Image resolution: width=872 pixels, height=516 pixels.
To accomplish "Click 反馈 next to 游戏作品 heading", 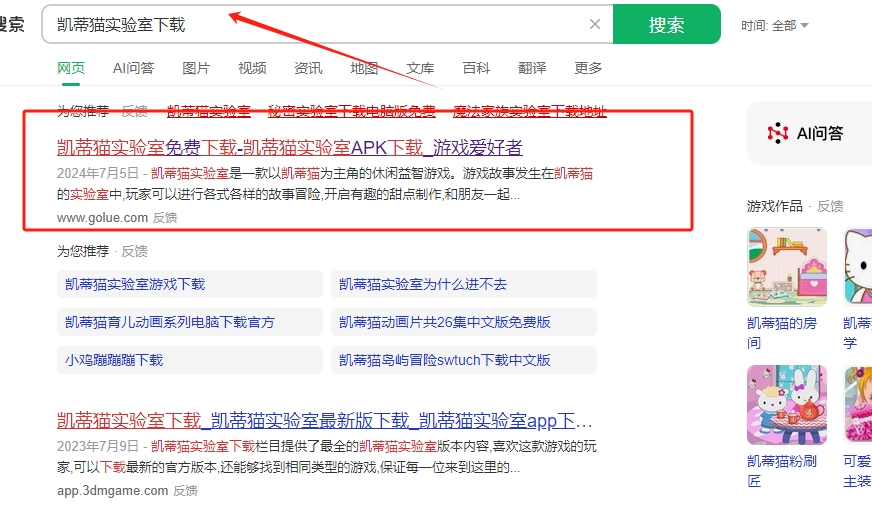I will 830,206.
